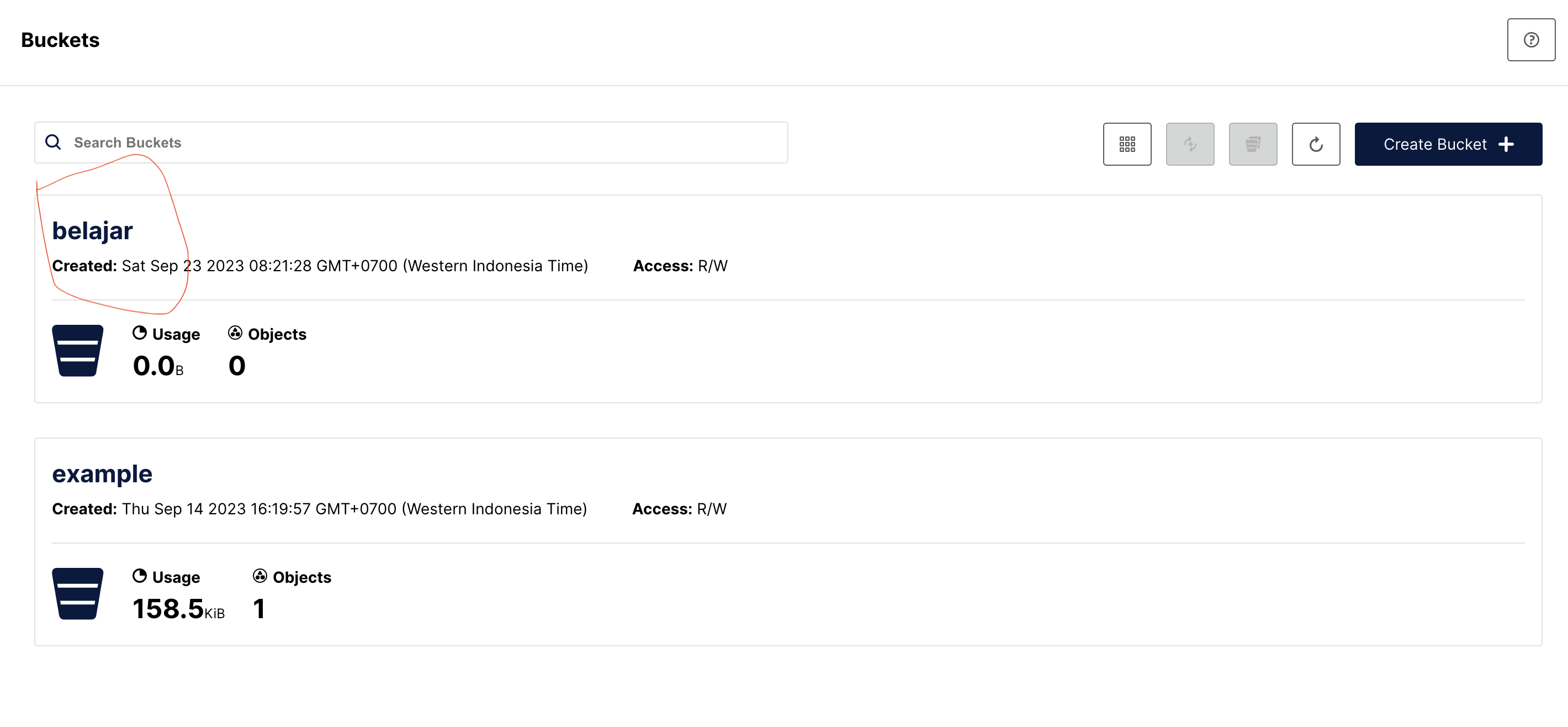1568x727 pixels.
Task: Click the Usage pie icon for example
Action: pyautogui.click(x=139, y=576)
